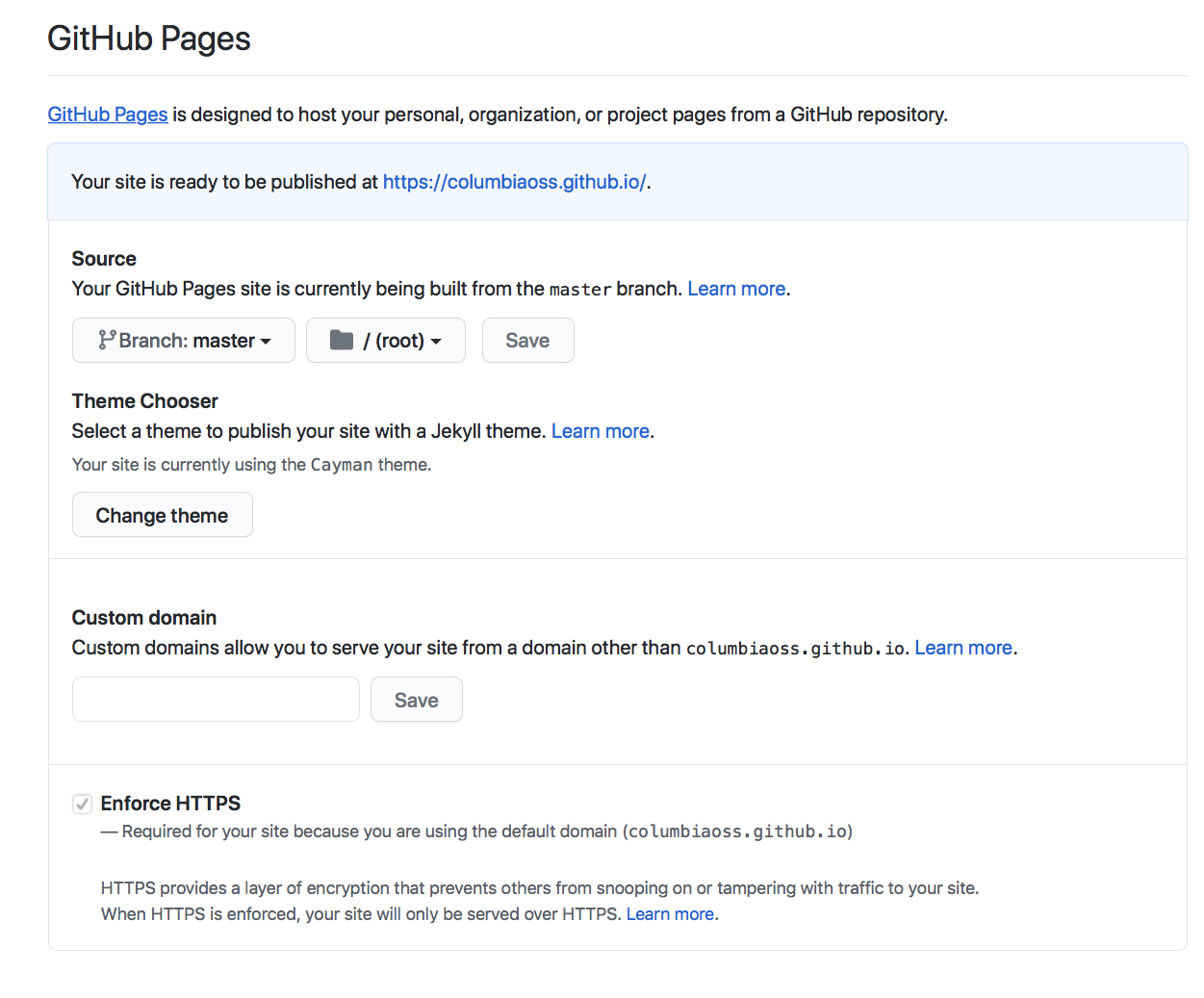Click the folder icon in Source
The image size is (1204, 998).
(x=342, y=340)
